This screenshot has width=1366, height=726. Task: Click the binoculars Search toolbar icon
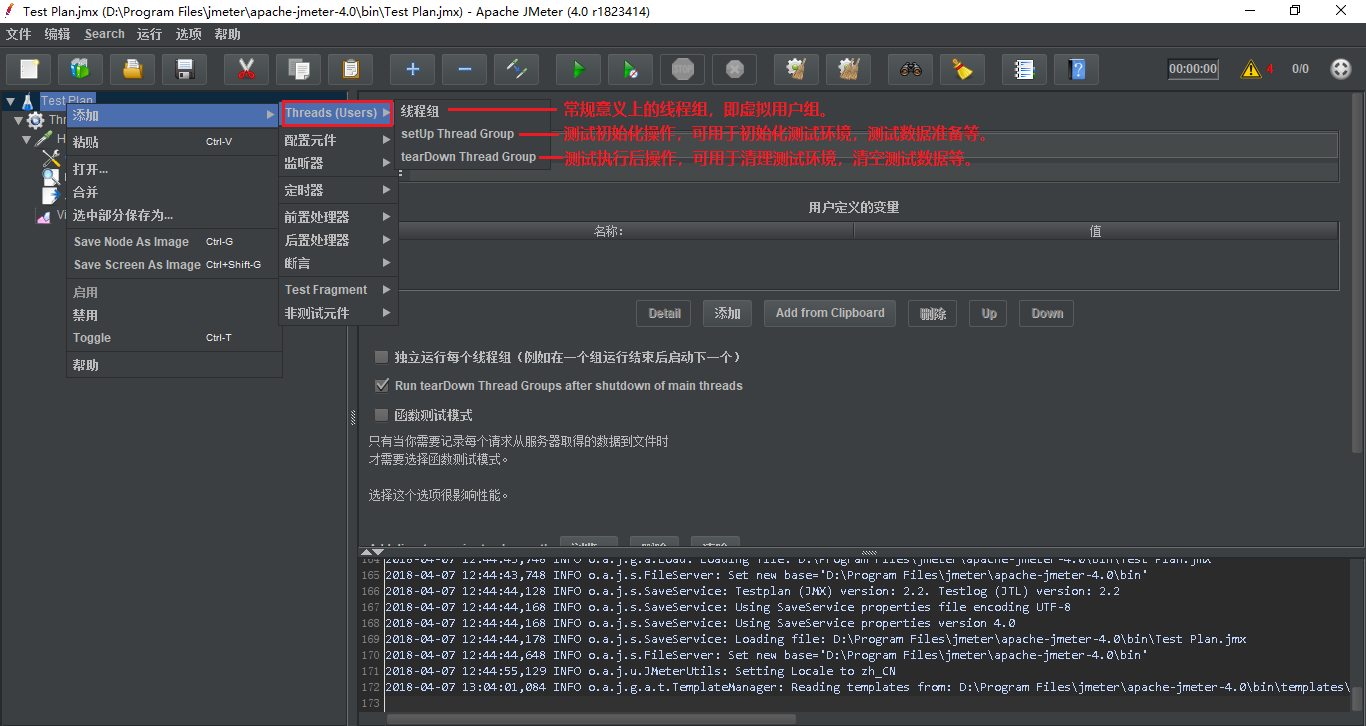coord(910,69)
